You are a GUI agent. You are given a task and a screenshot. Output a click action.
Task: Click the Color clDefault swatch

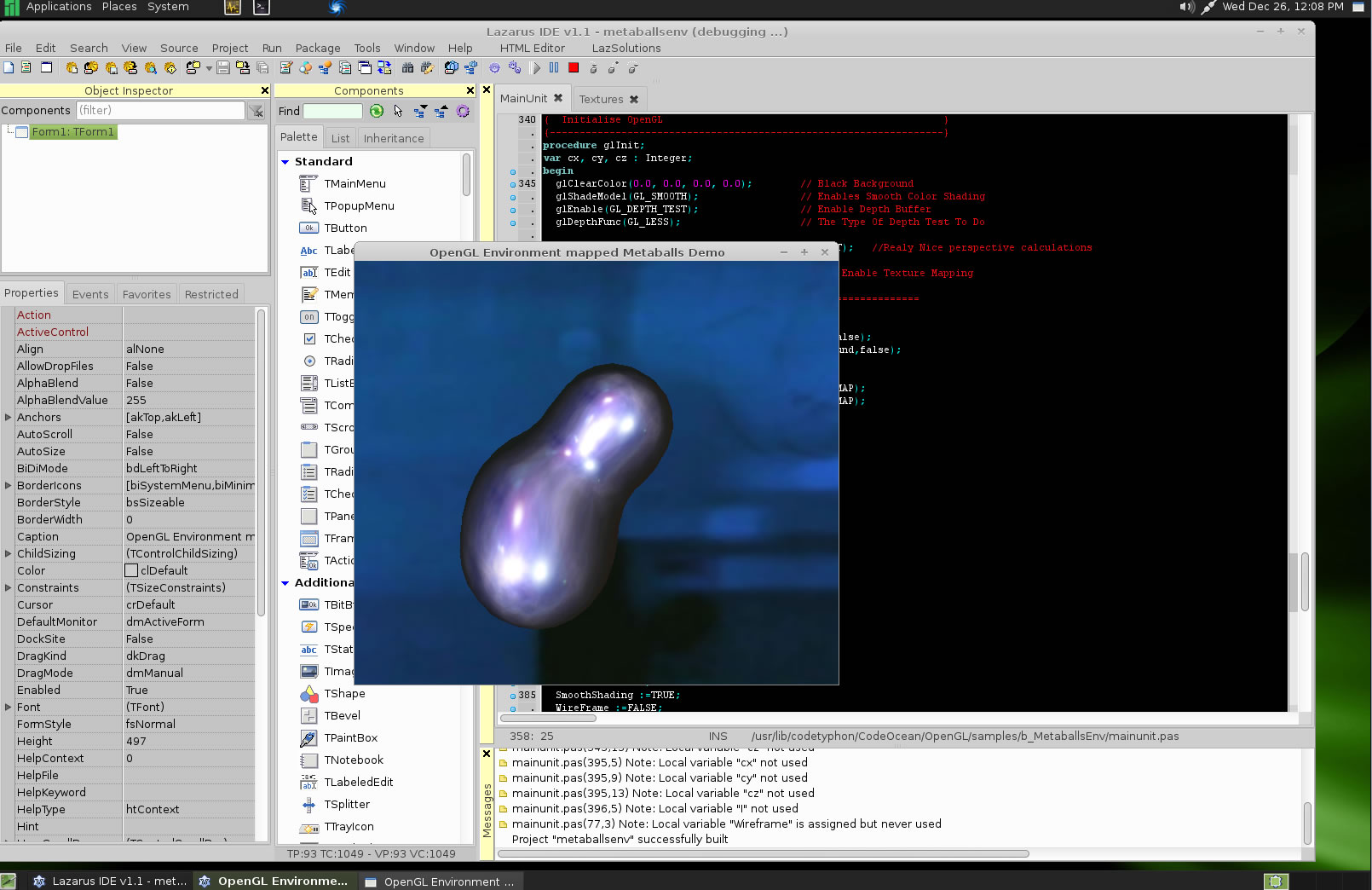point(131,570)
